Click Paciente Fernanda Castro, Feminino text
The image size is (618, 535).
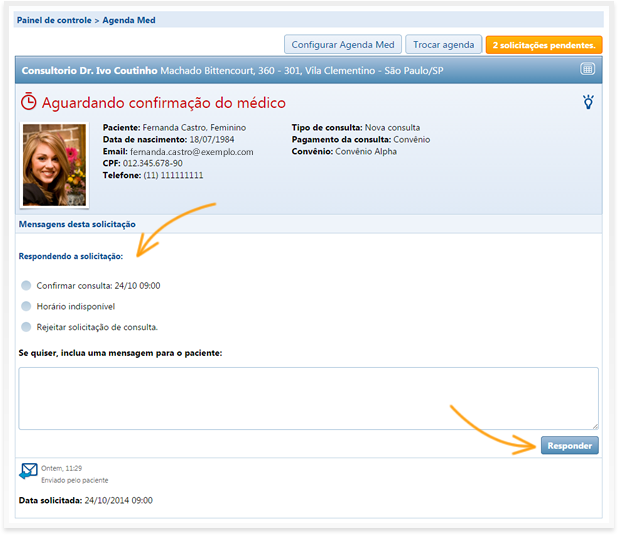pos(174,128)
